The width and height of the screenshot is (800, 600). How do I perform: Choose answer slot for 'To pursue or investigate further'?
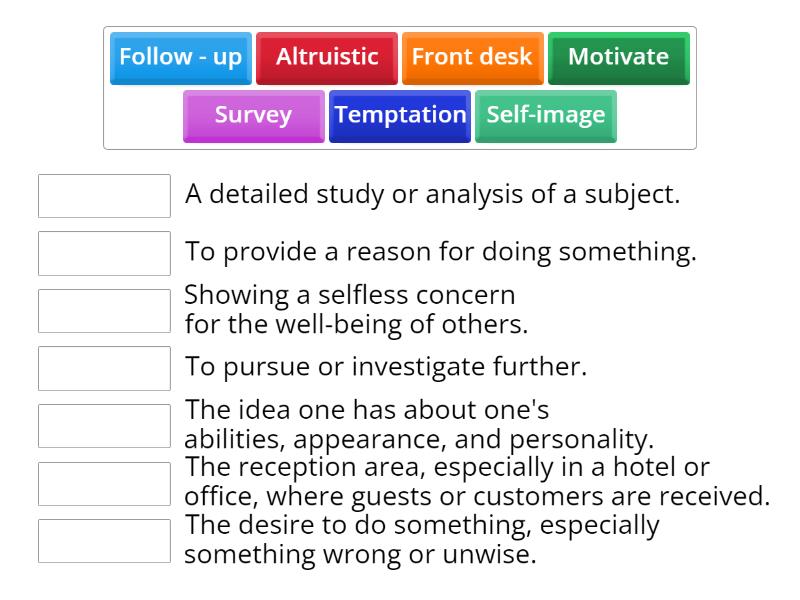pos(104,368)
